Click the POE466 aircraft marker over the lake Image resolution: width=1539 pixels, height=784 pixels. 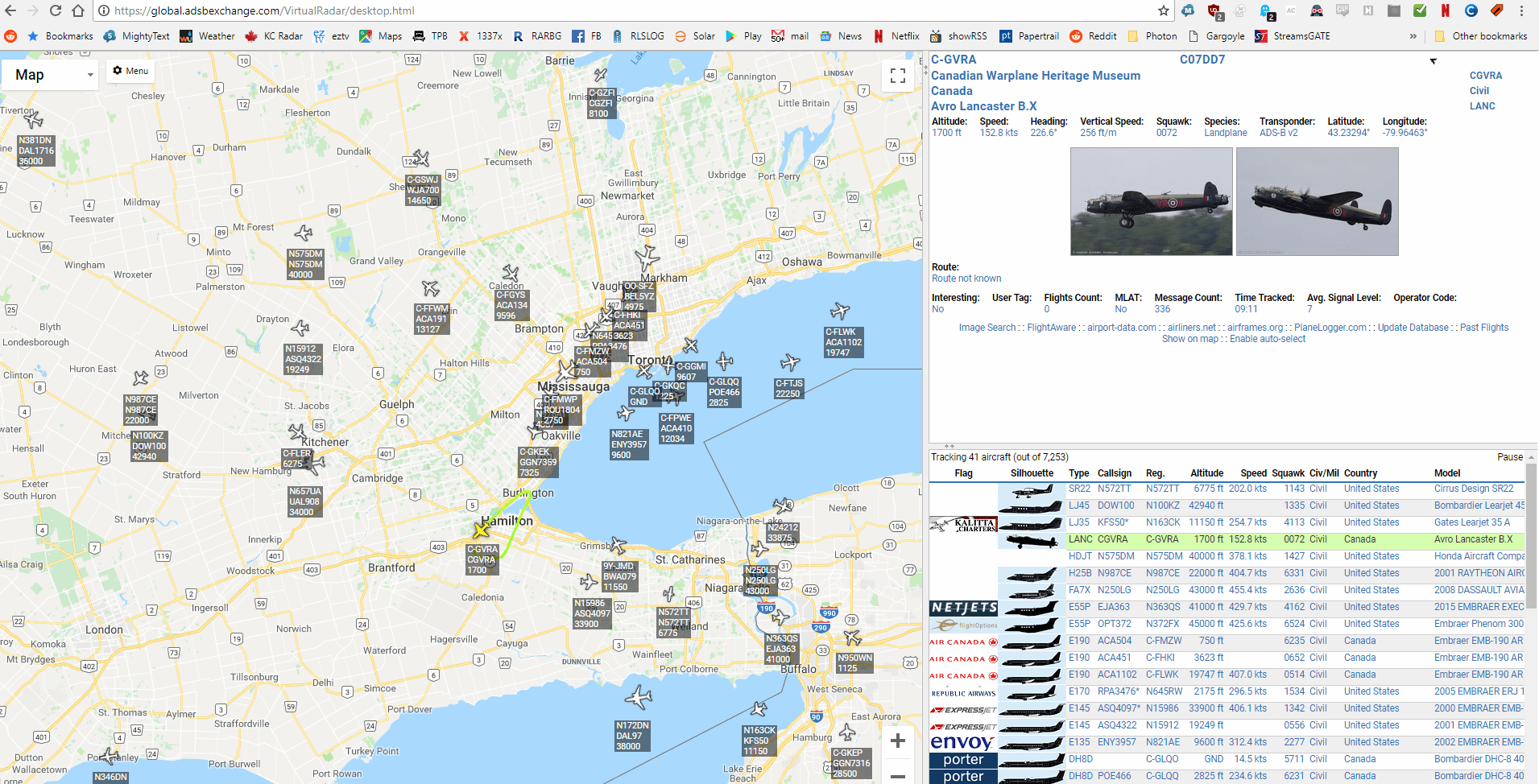724,361
